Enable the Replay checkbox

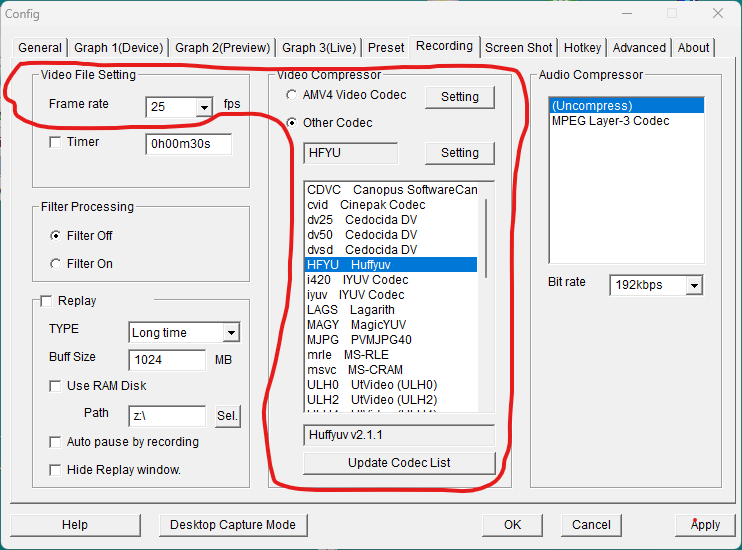click(46, 301)
